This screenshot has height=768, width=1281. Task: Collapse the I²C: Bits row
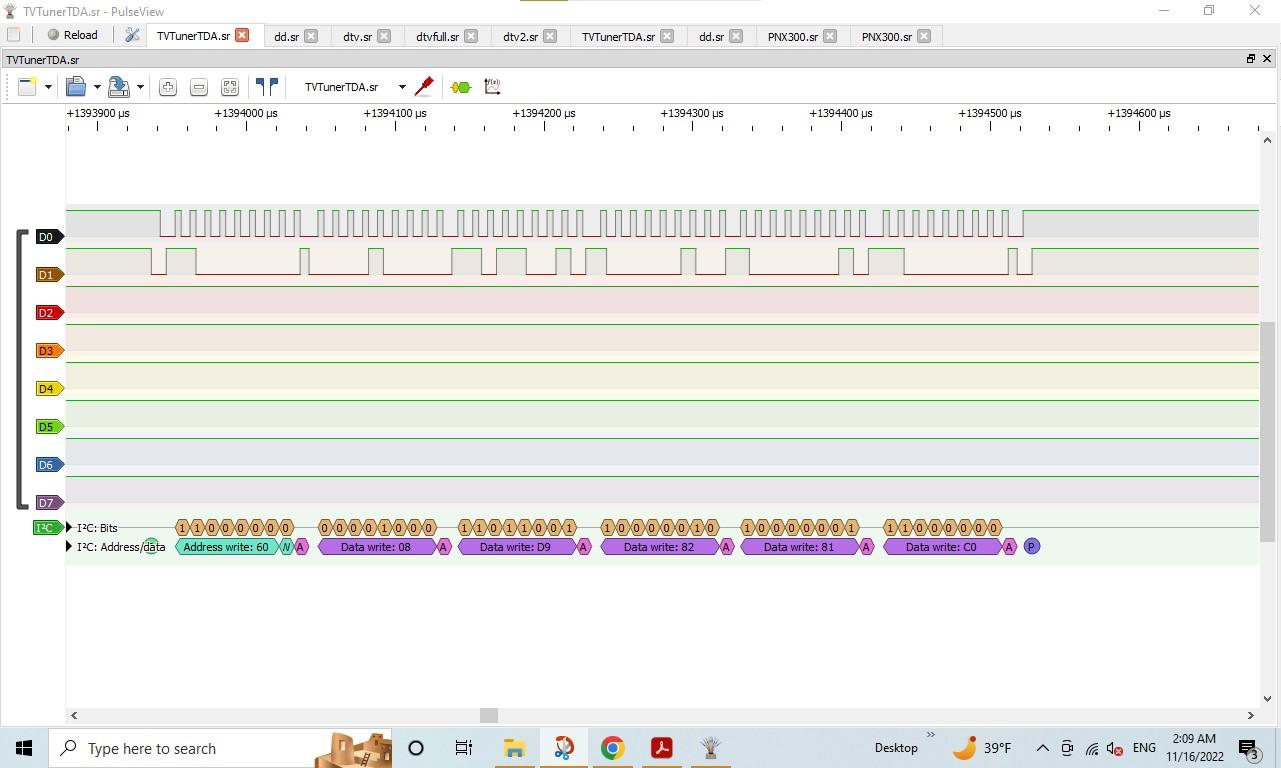[x=69, y=528]
